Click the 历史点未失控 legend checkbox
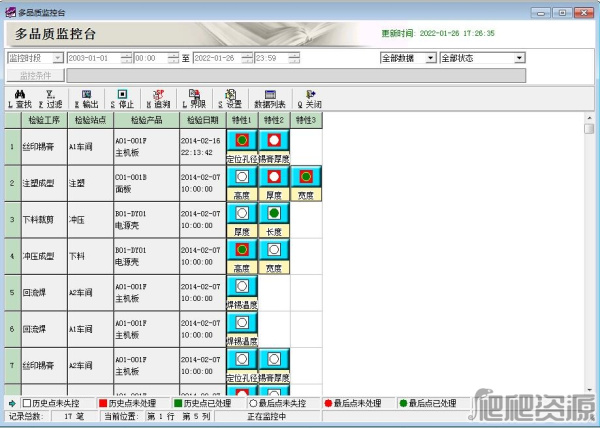The width and height of the screenshot is (600, 428). [x=26, y=403]
